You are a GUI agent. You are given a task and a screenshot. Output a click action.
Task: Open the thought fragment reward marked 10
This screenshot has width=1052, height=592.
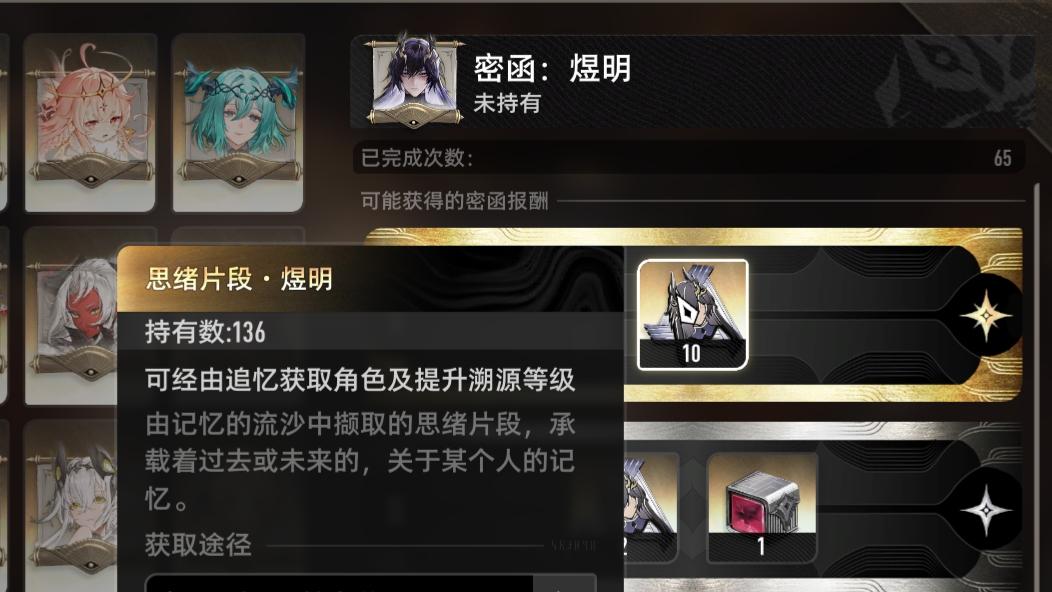[x=692, y=315]
